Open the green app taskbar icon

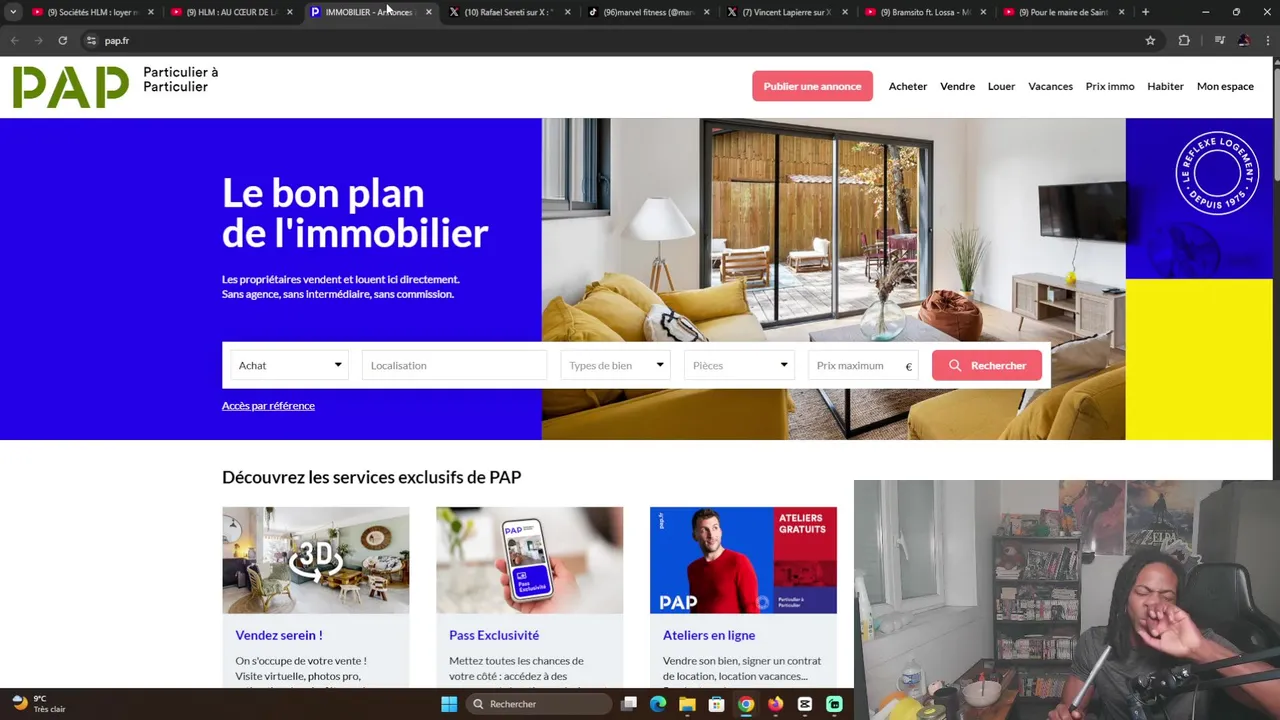tap(834, 704)
